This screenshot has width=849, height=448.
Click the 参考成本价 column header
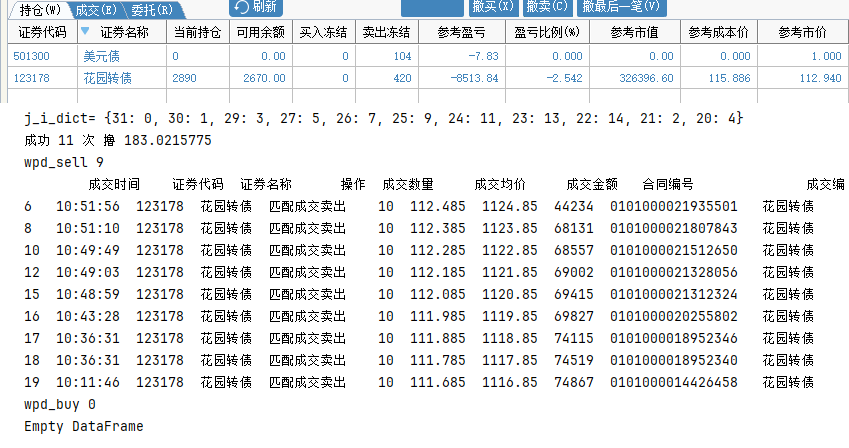pyautogui.click(x=719, y=33)
